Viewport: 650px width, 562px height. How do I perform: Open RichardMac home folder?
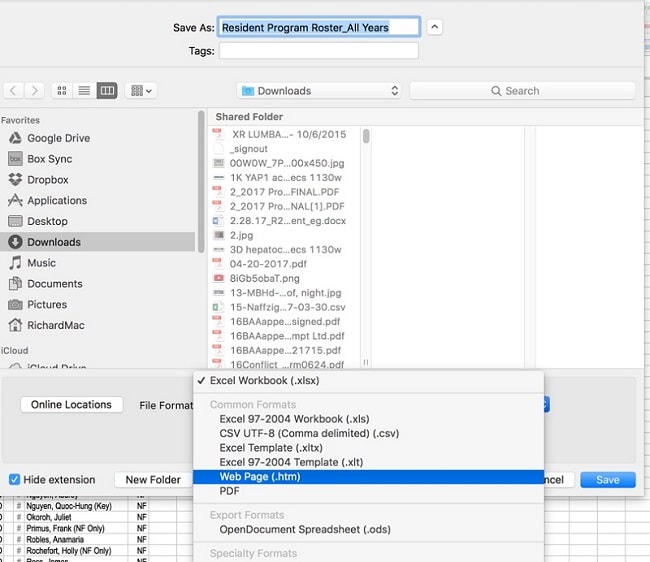click(97, 325)
